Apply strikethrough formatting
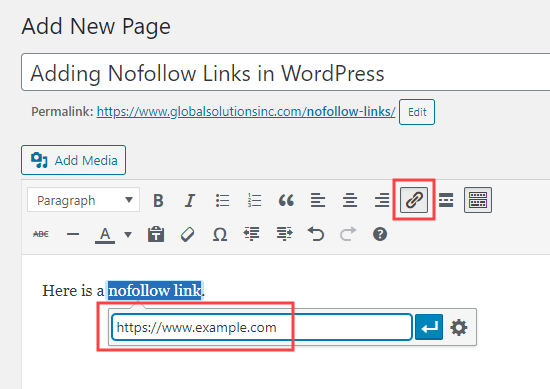550x389 pixels. (41, 234)
